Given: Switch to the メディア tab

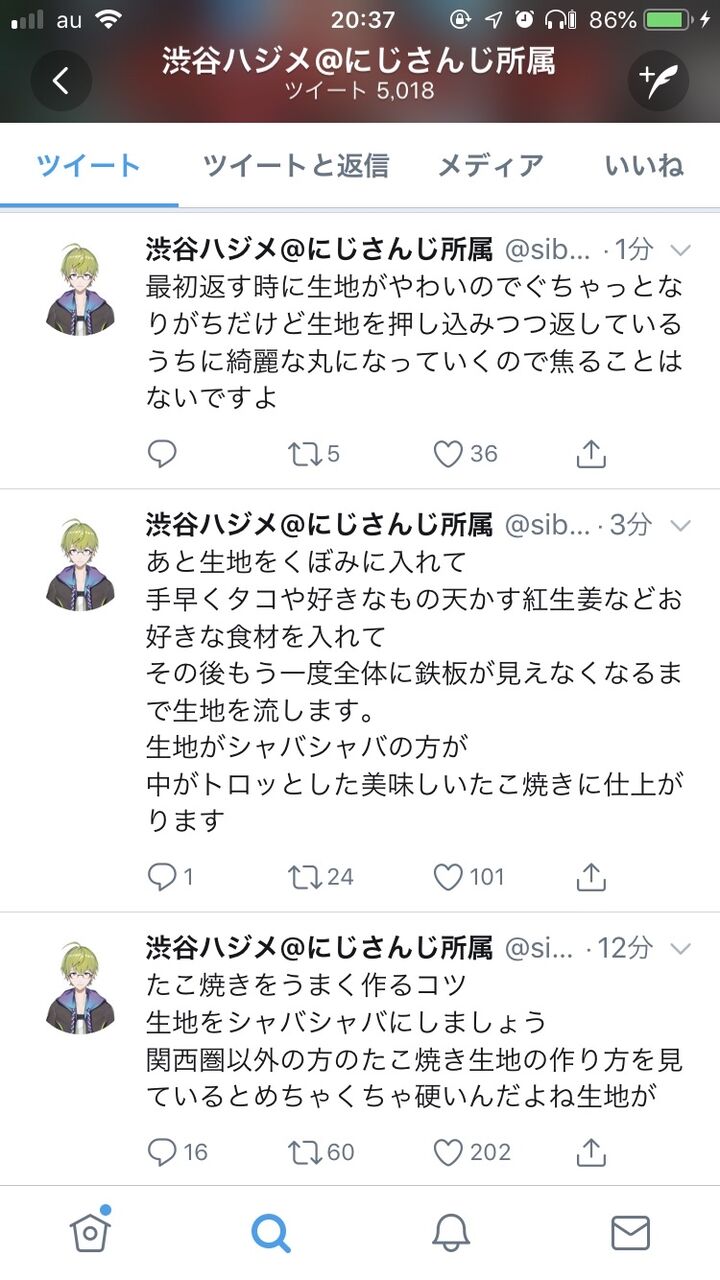Looking at the screenshot, I should [x=490, y=165].
